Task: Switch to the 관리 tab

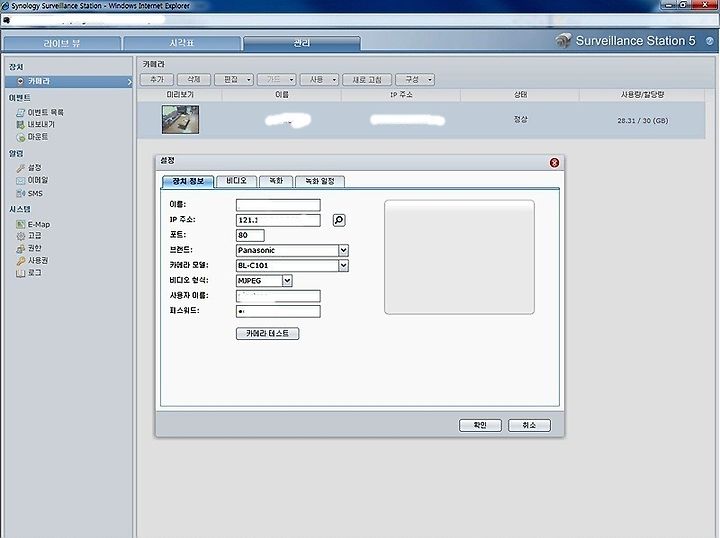Action: (x=302, y=43)
